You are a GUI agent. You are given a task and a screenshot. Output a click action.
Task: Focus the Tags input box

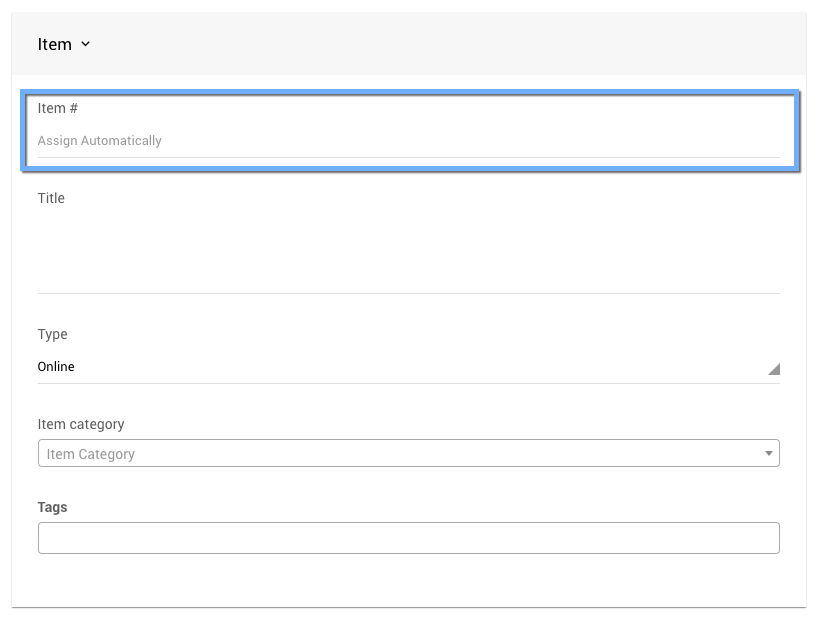click(x=408, y=538)
